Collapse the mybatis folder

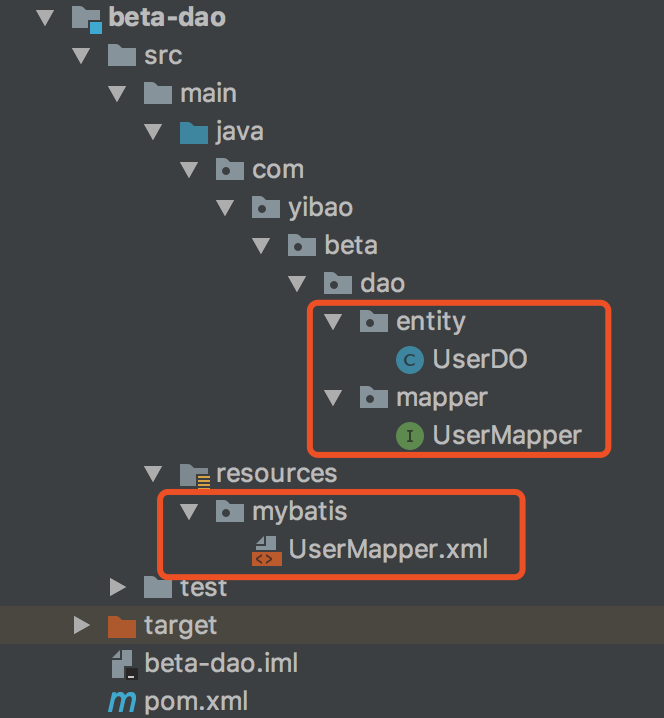pyautogui.click(x=189, y=512)
